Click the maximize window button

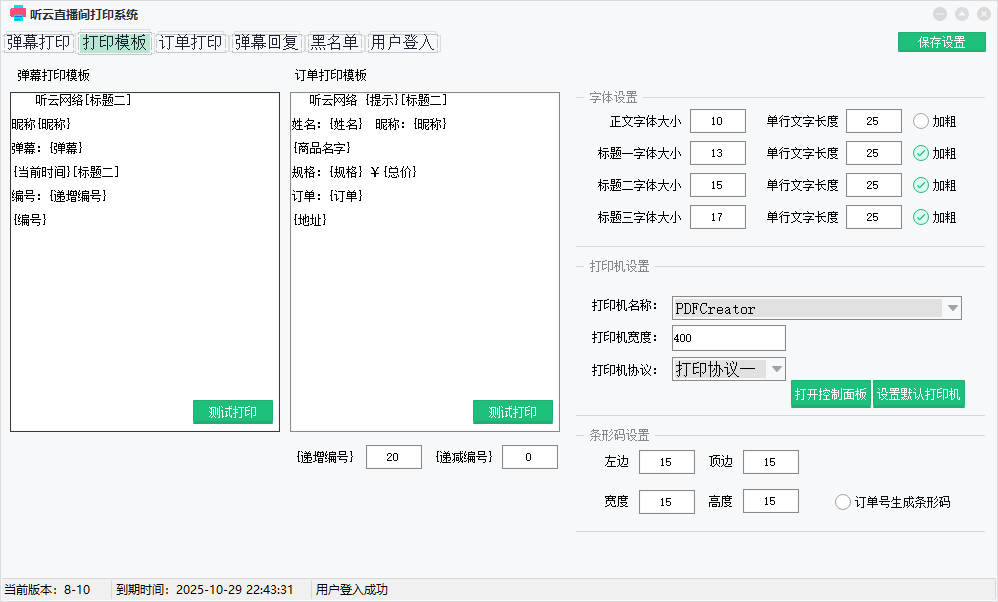(x=961, y=14)
